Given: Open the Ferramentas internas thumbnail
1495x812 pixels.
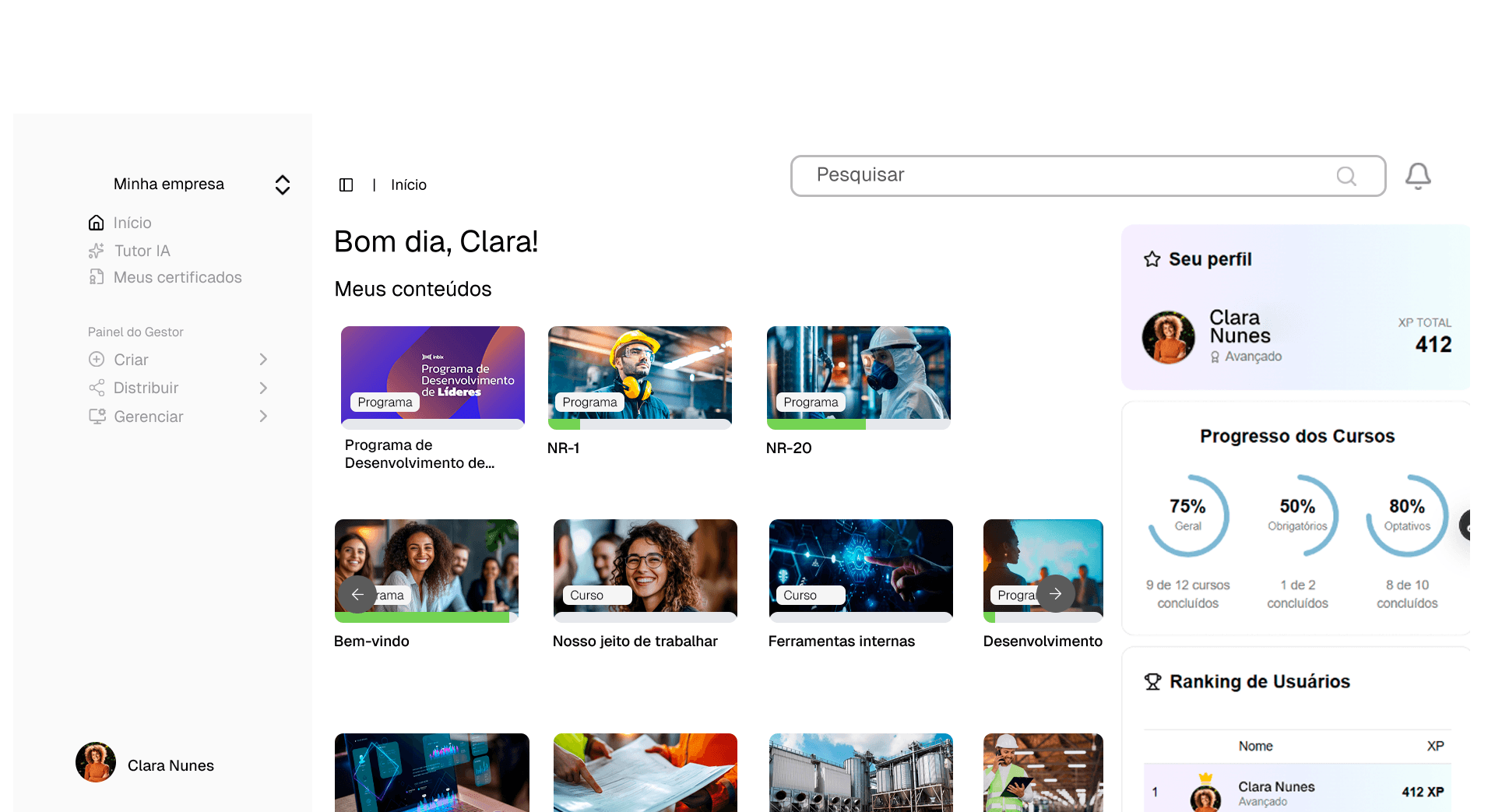Looking at the screenshot, I should coord(861,566).
